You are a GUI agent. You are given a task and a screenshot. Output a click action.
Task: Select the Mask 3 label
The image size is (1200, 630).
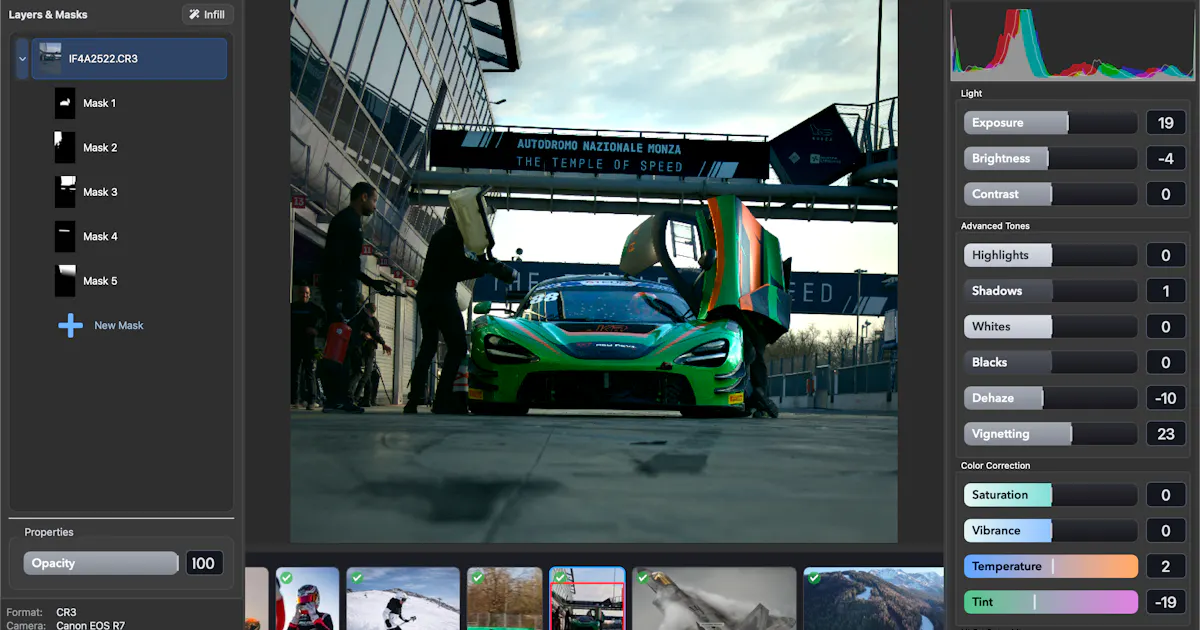[100, 192]
